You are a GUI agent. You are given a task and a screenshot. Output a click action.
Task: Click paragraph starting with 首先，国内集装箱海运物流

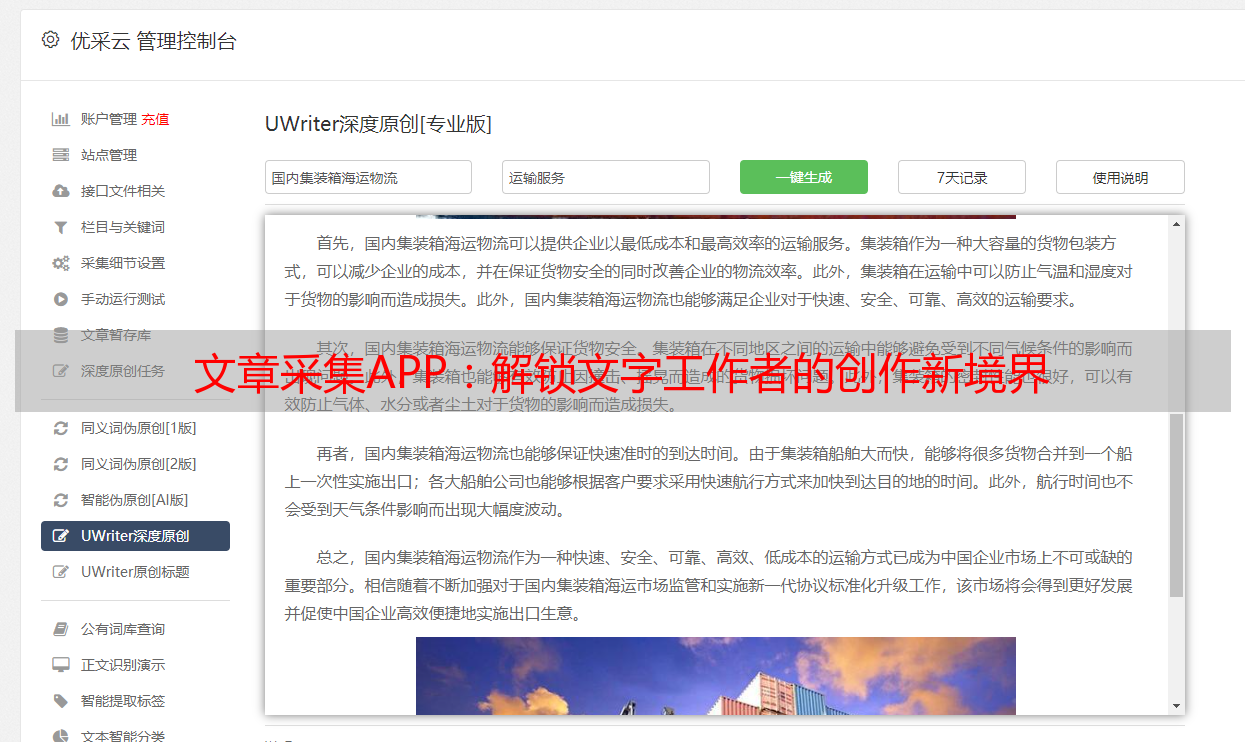click(709, 271)
